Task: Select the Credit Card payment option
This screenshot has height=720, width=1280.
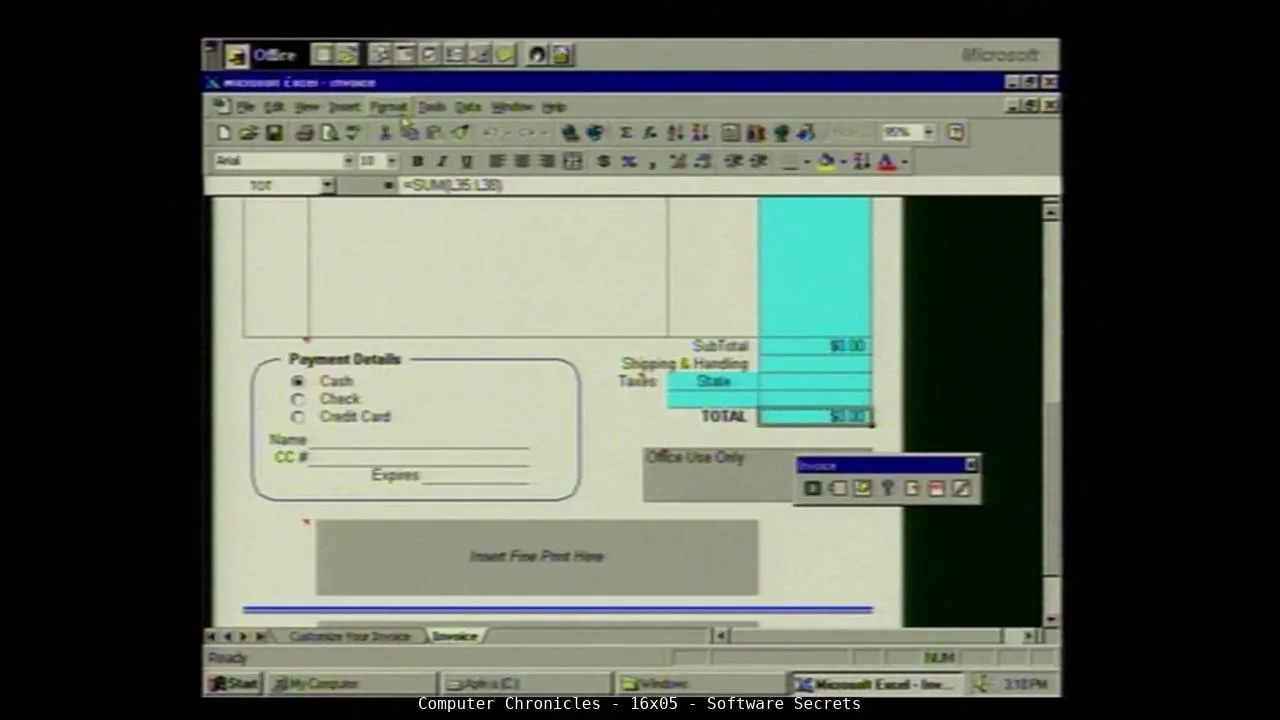Action: [298, 417]
